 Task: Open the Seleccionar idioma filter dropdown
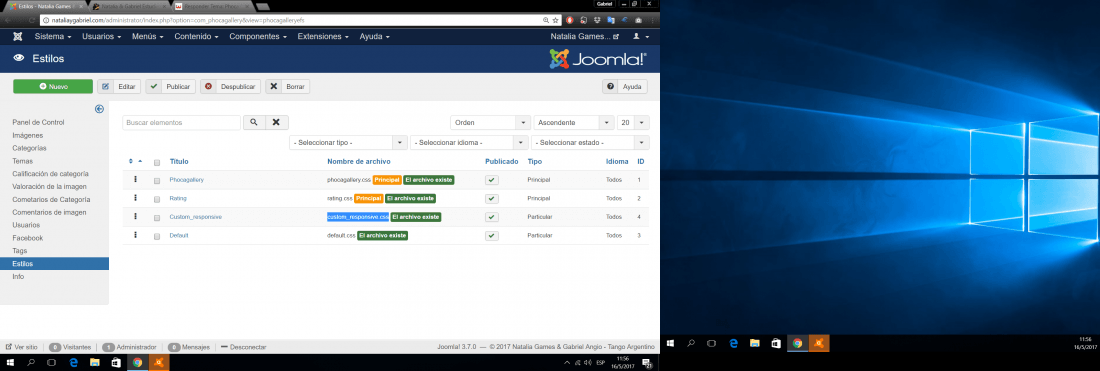(x=469, y=142)
